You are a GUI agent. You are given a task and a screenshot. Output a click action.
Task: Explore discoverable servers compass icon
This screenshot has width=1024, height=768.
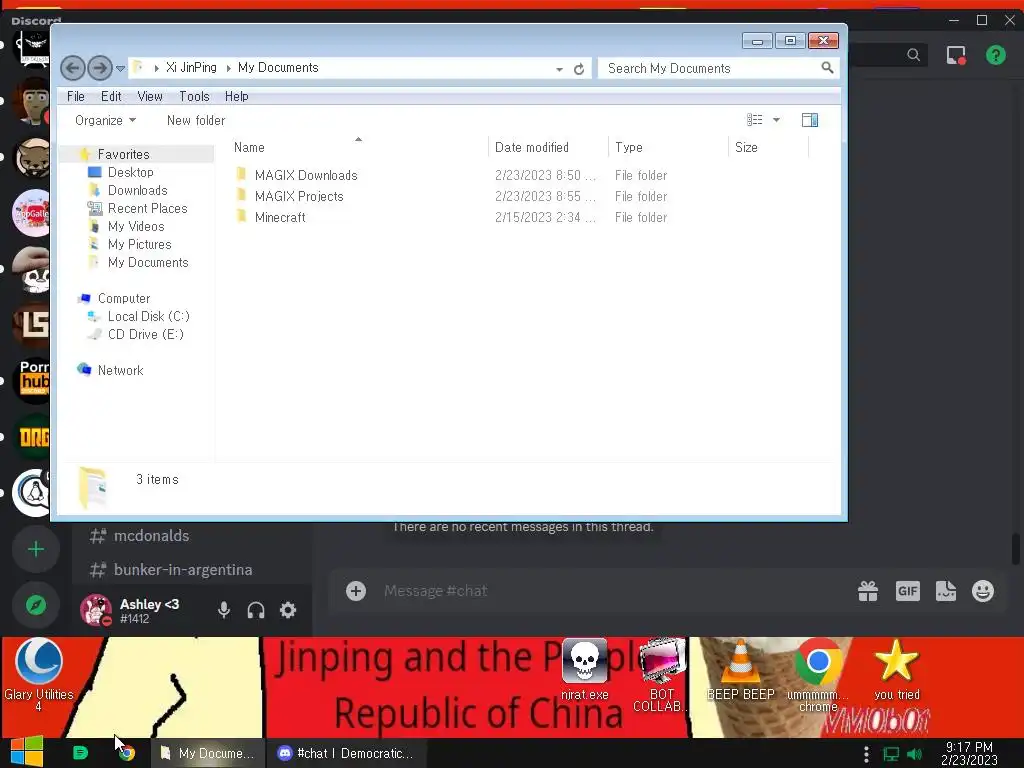pos(36,605)
